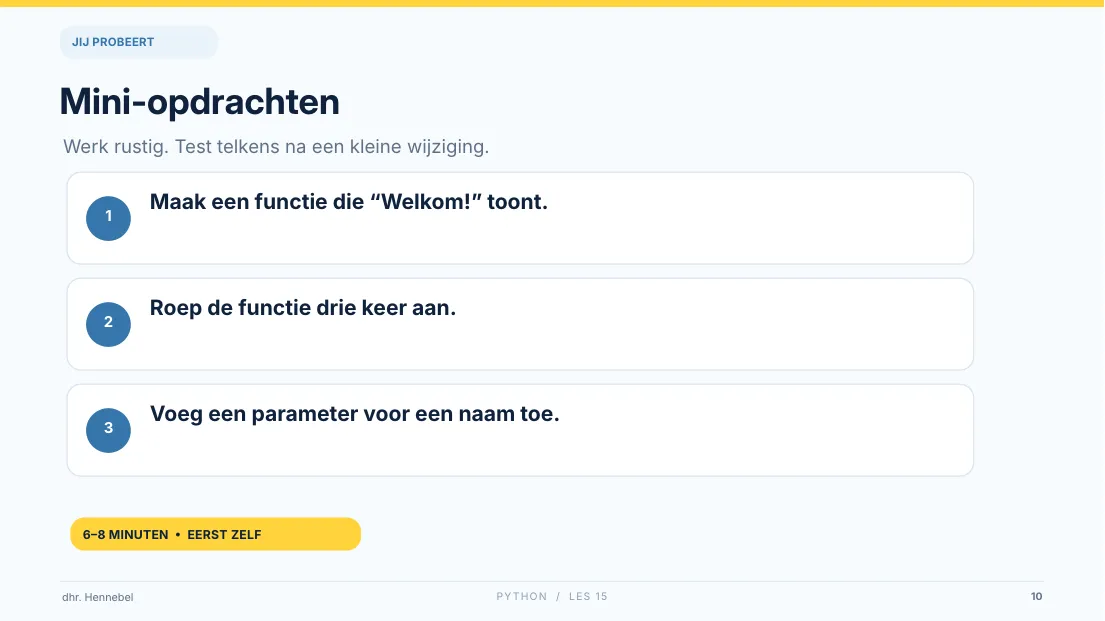1105x621 pixels.
Task: Click the numbered circle 2 badge
Action: [x=109, y=324]
